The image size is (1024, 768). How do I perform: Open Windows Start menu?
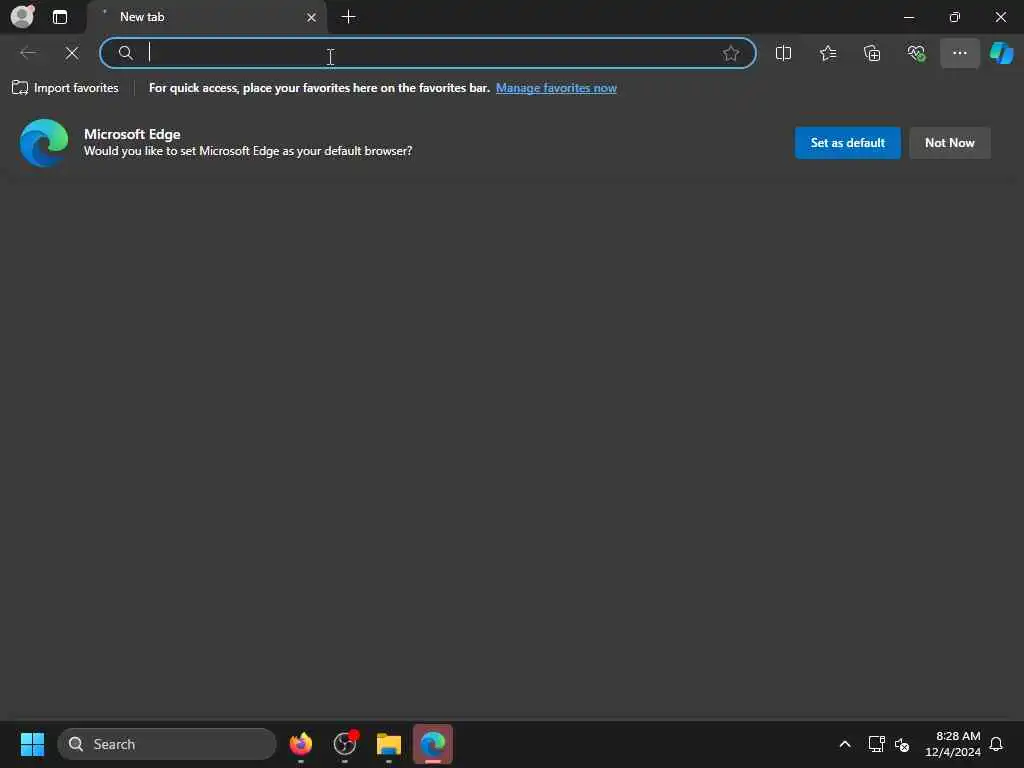(x=32, y=744)
